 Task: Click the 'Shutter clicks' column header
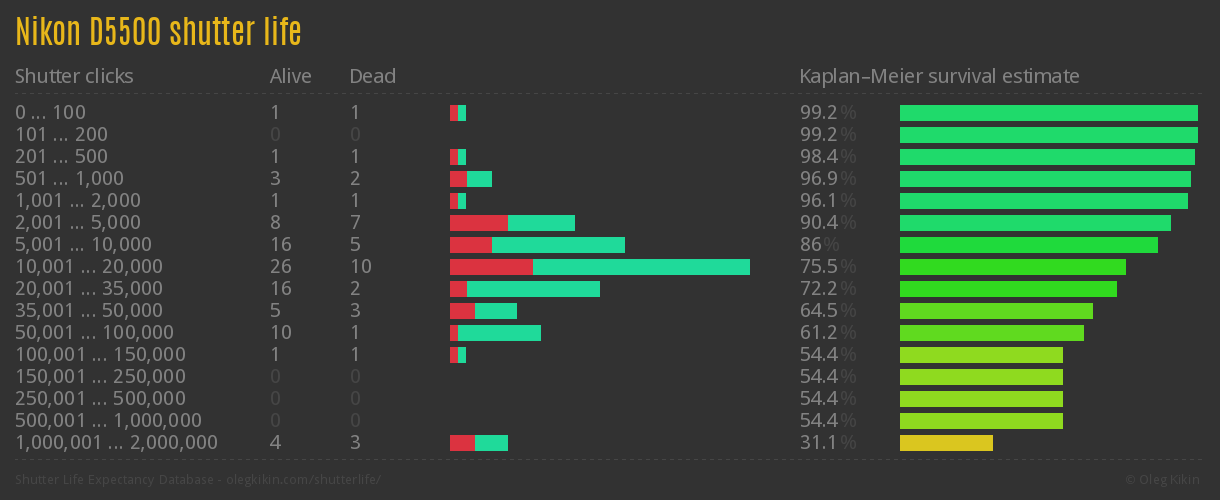[x=74, y=76]
